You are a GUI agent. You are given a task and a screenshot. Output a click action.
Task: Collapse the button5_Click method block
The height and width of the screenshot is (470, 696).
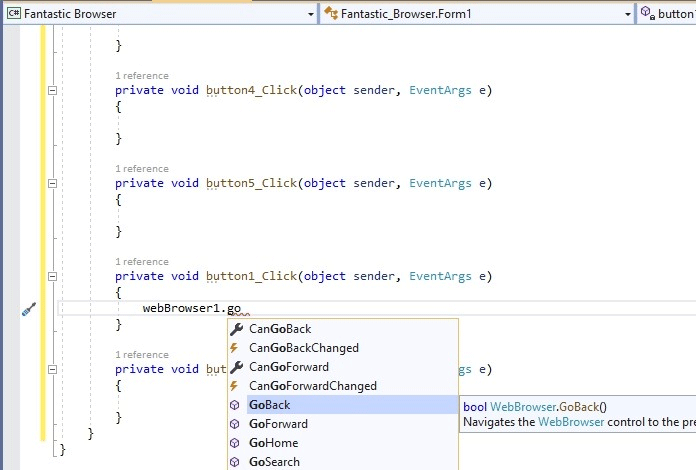coord(52,183)
